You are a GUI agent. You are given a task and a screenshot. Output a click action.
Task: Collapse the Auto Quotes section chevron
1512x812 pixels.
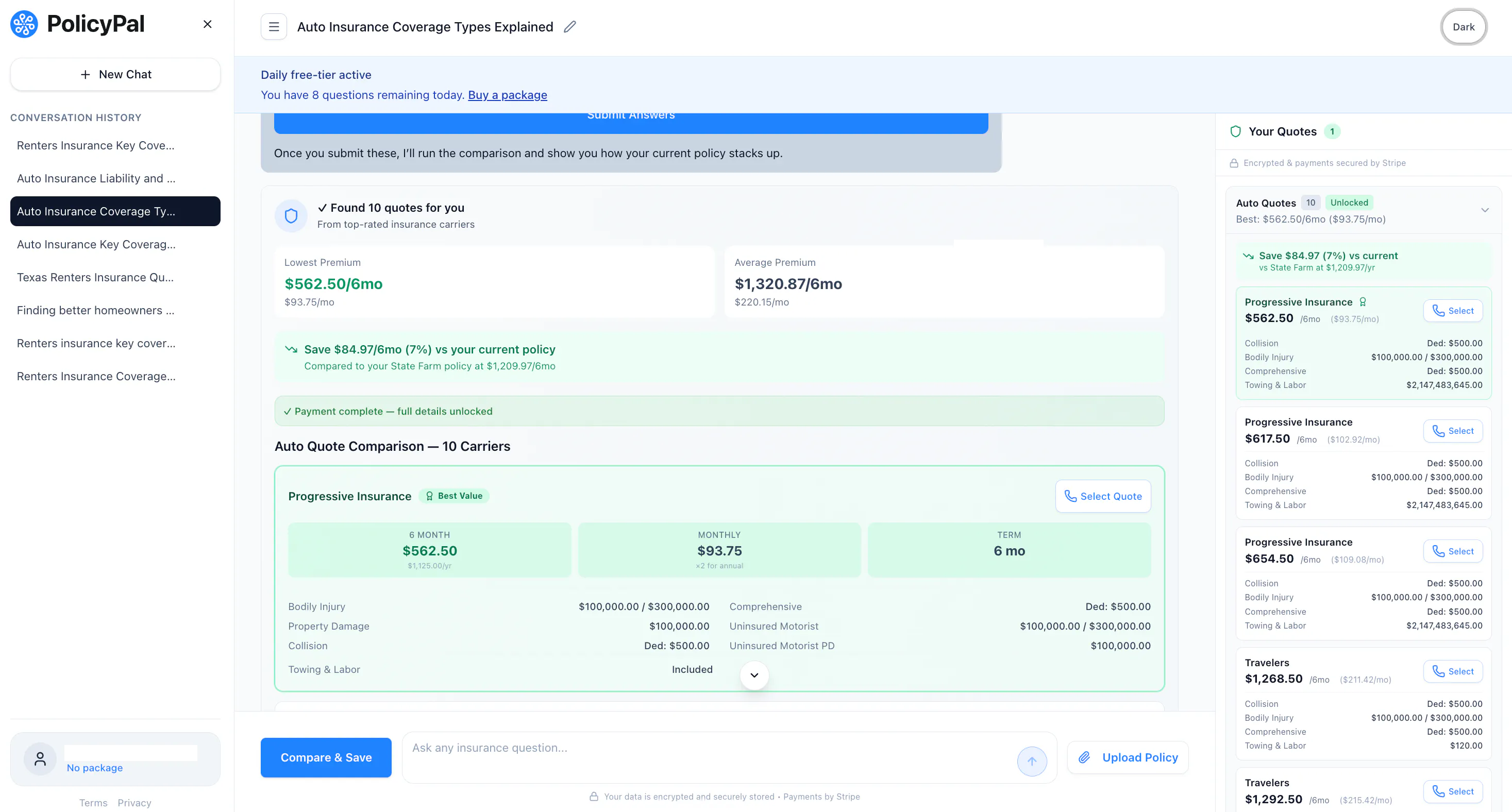pyautogui.click(x=1484, y=210)
